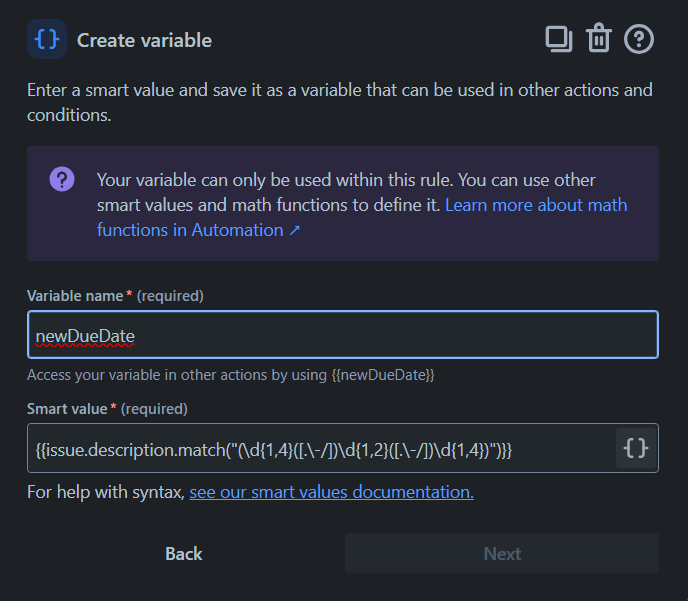Image resolution: width=688 pixels, height=601 pixels.
Task: Click the 'Variable name (required)' label
Action: pyautogui.click(x=115, y=296)
